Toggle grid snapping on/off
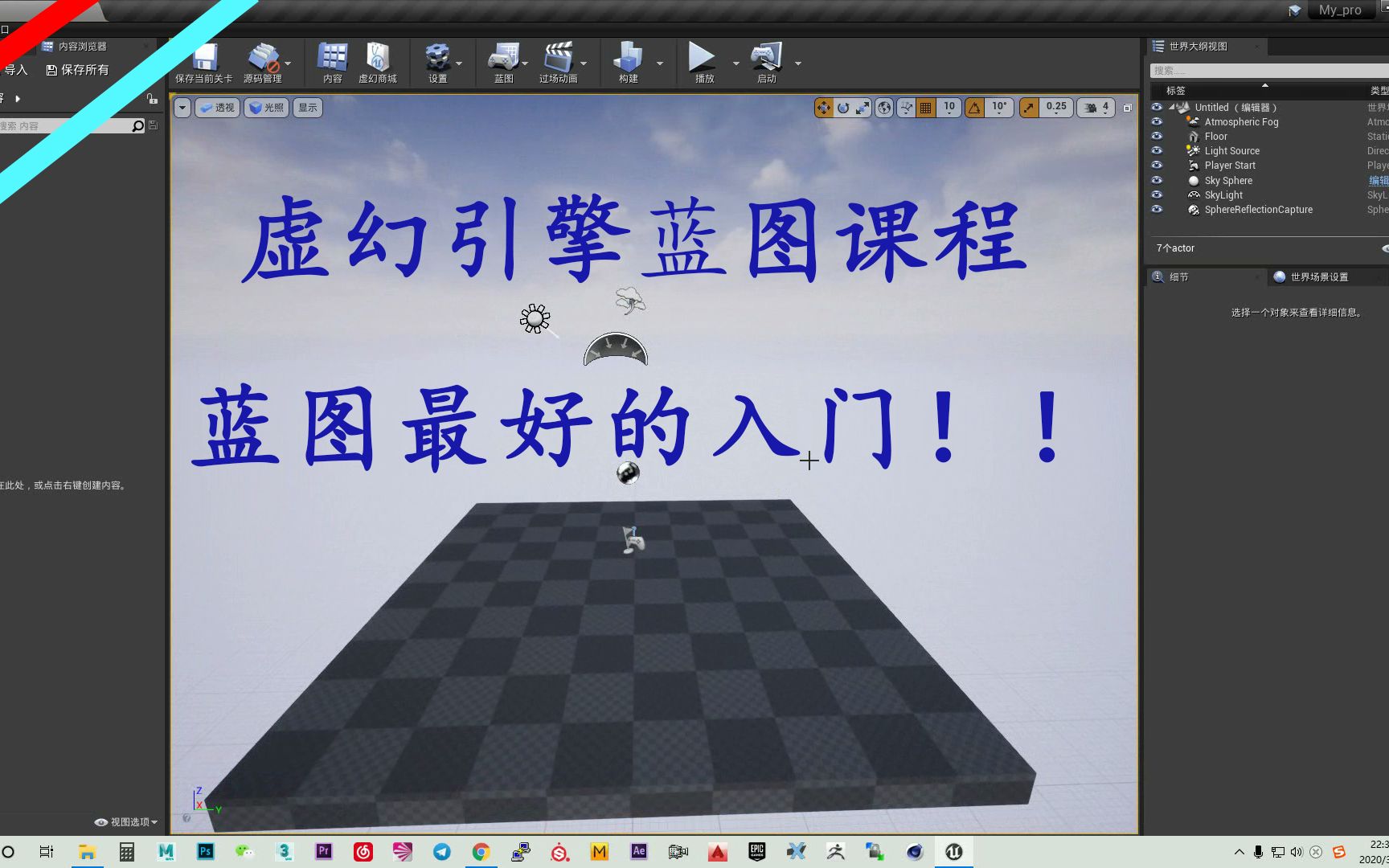Image resolution: width=1389 pixels, height=868 pixels. tap(926, 108)
